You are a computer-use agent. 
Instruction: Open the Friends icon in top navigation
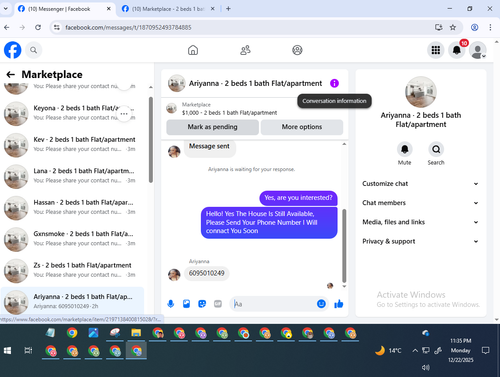[245, 50]
